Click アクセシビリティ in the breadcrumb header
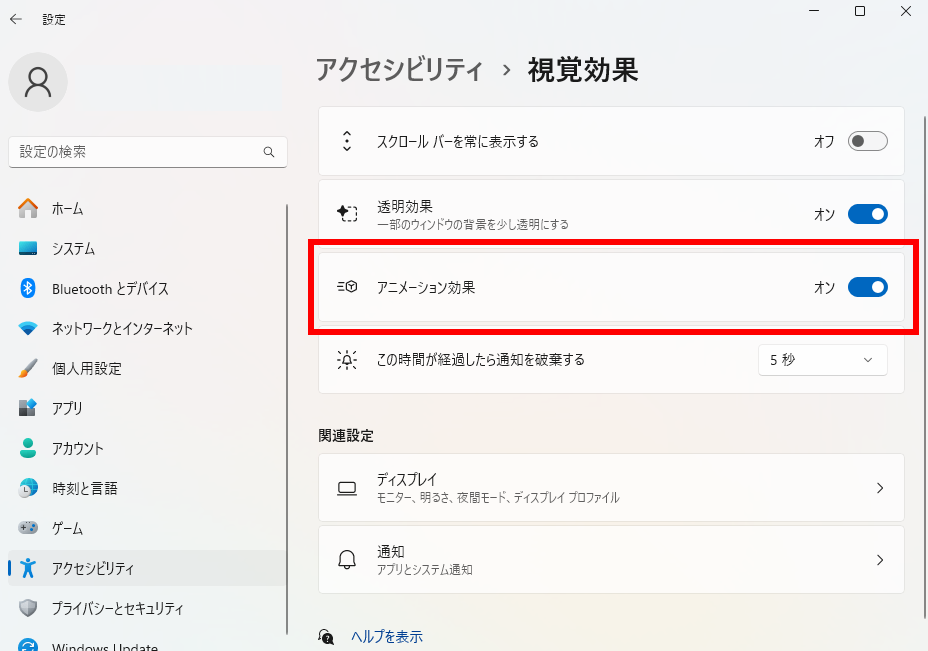The image size is (928, 651). [x=398, y=70]
